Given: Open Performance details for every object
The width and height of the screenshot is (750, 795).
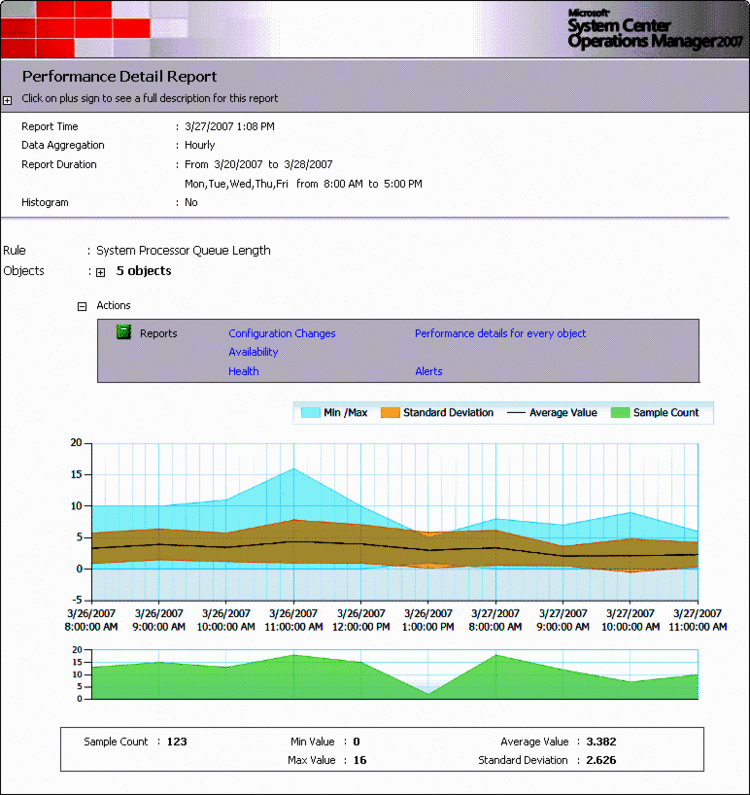Looking at the screenshot, I should click(x=500, y=334).
